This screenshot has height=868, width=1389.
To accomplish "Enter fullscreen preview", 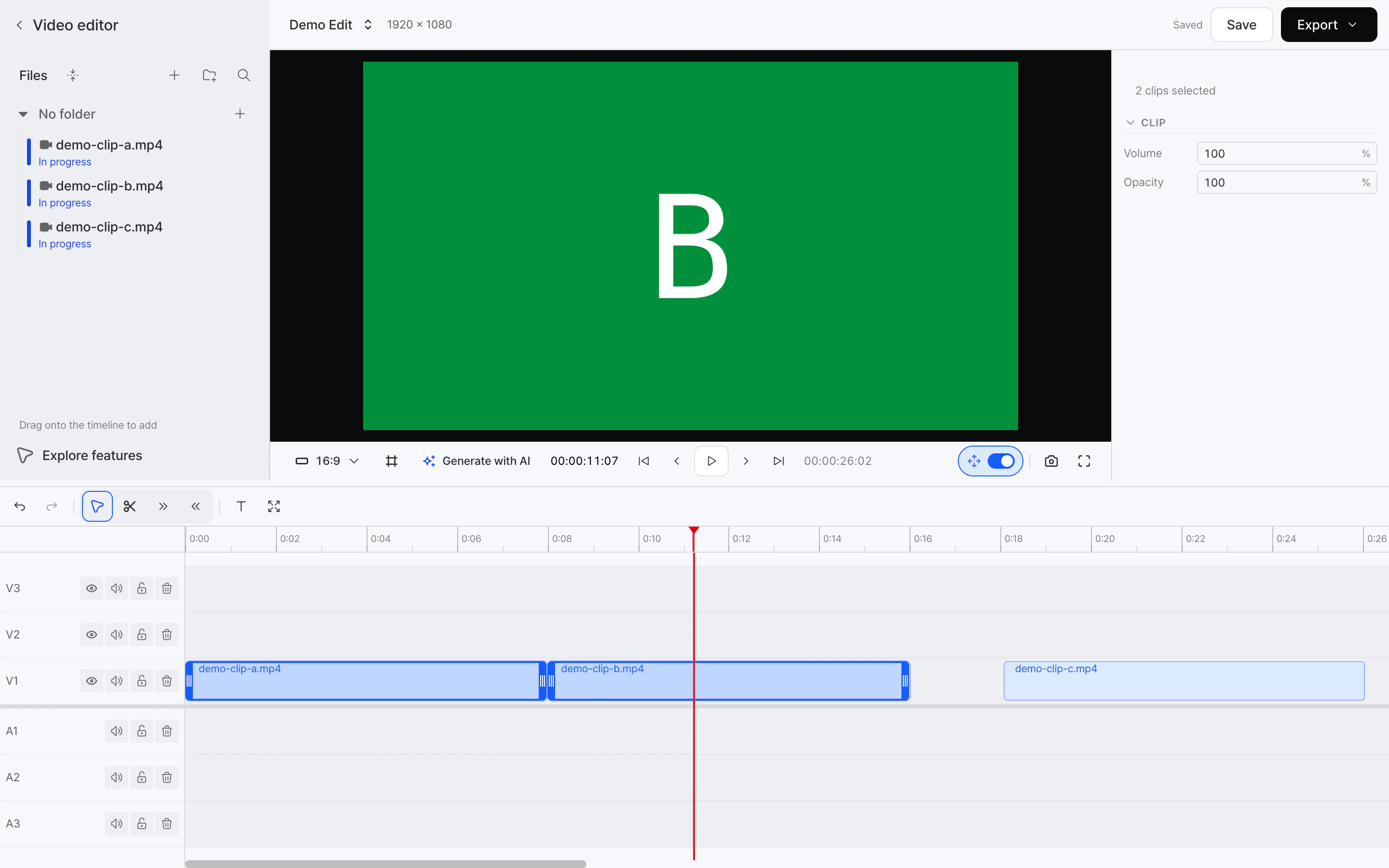I will 1084,461.
